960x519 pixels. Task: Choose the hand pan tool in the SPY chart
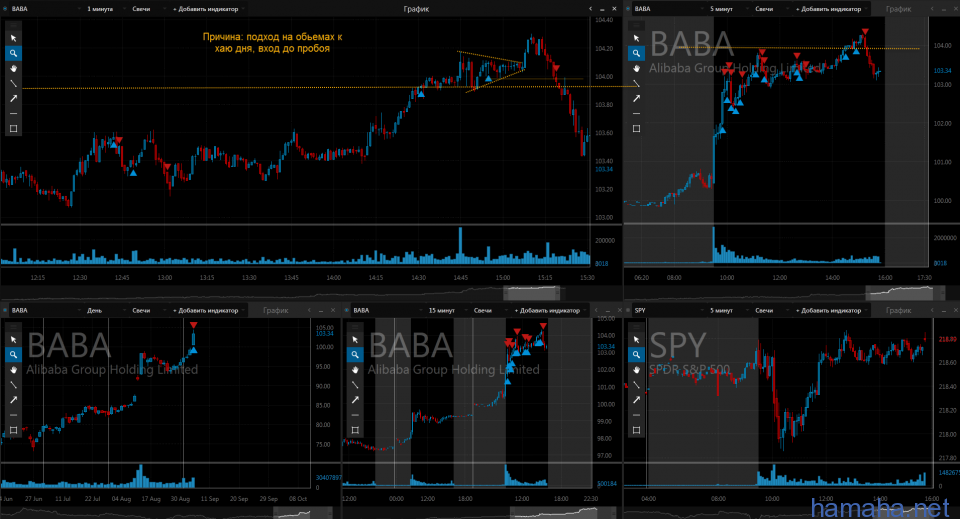pyautogui.click(x=637, y=370)
